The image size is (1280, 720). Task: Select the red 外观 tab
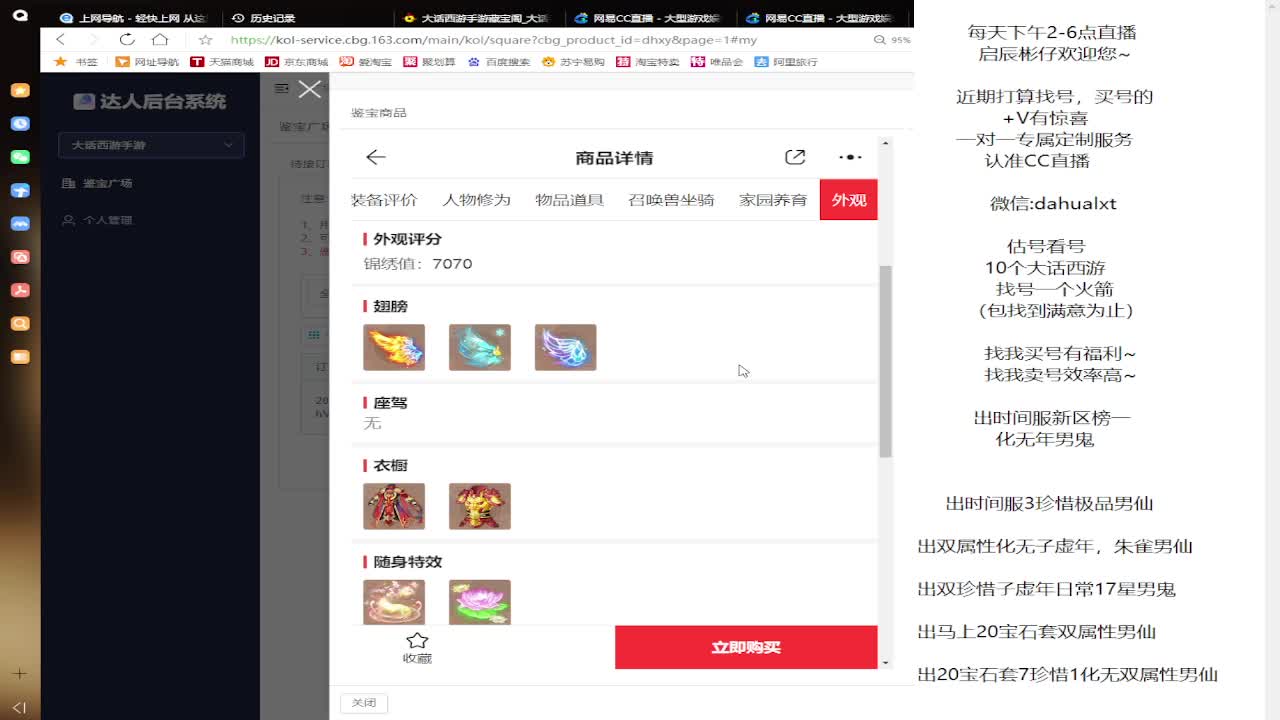(x=849, y=200)
